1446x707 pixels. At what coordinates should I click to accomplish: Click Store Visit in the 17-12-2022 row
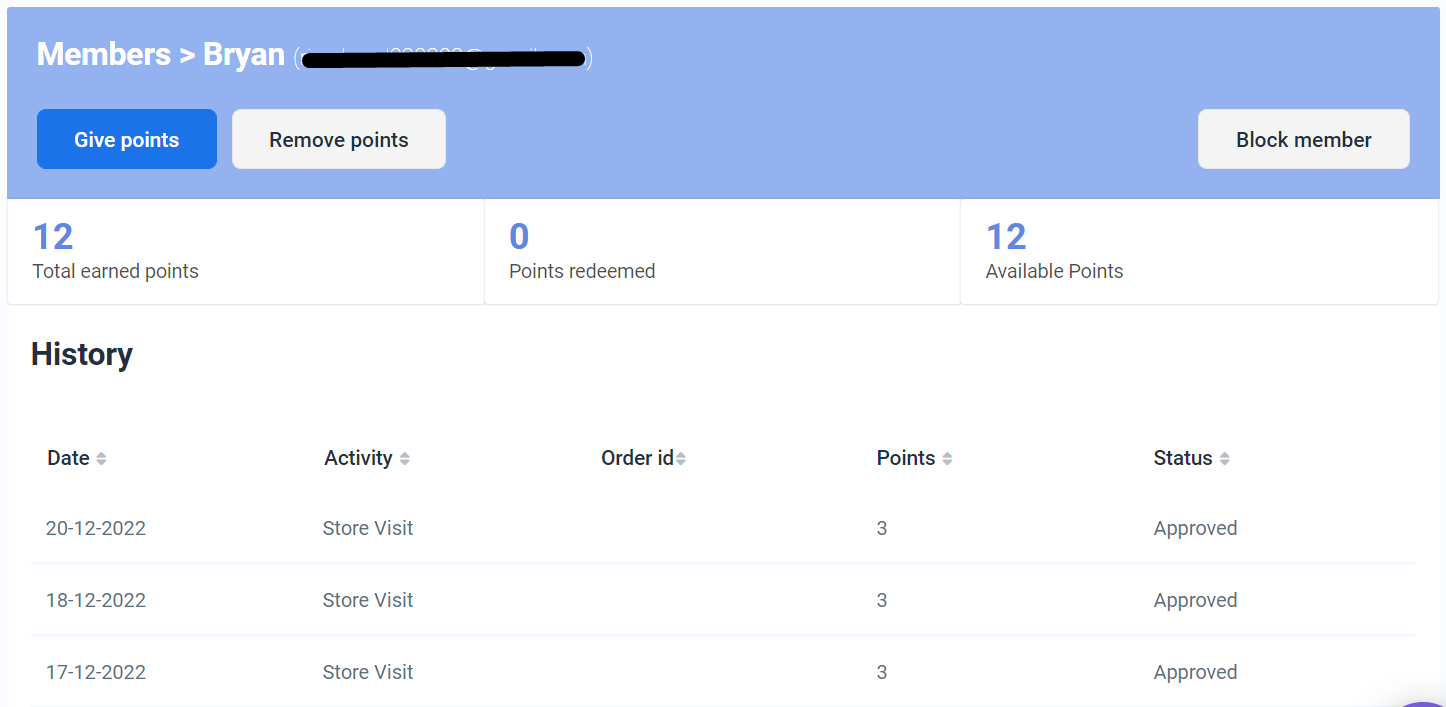(368, 672)
